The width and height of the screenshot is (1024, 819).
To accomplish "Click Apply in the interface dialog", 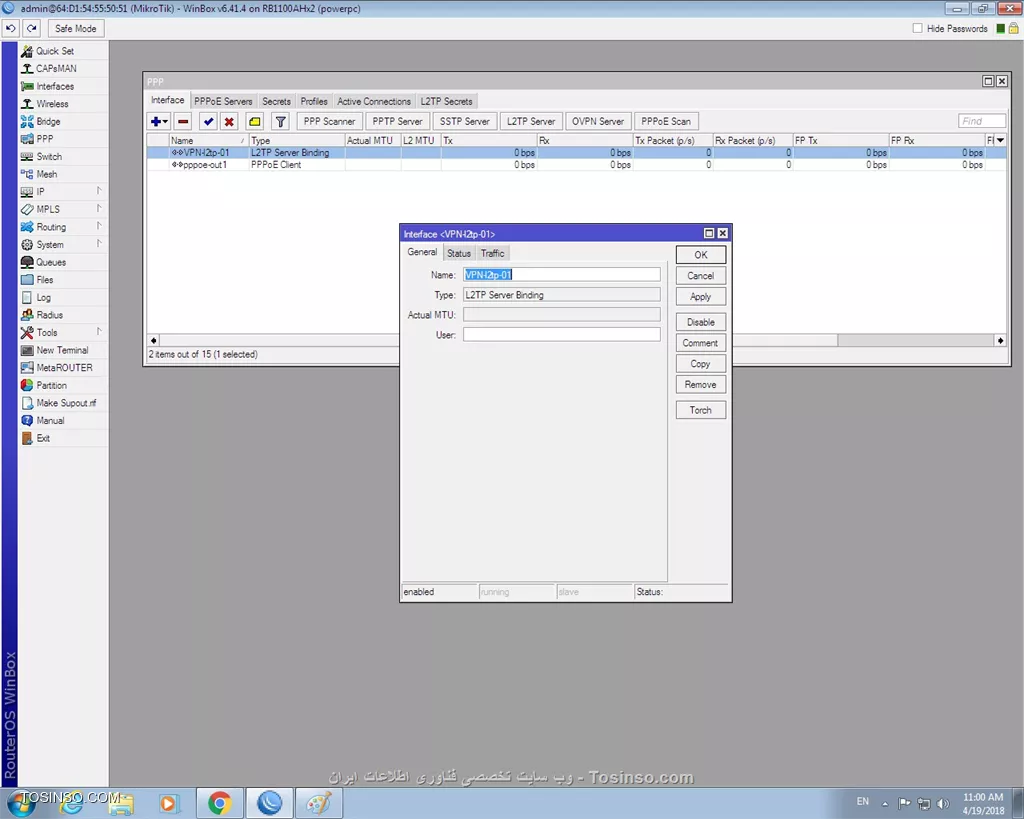I will click(x=701, y=297).
